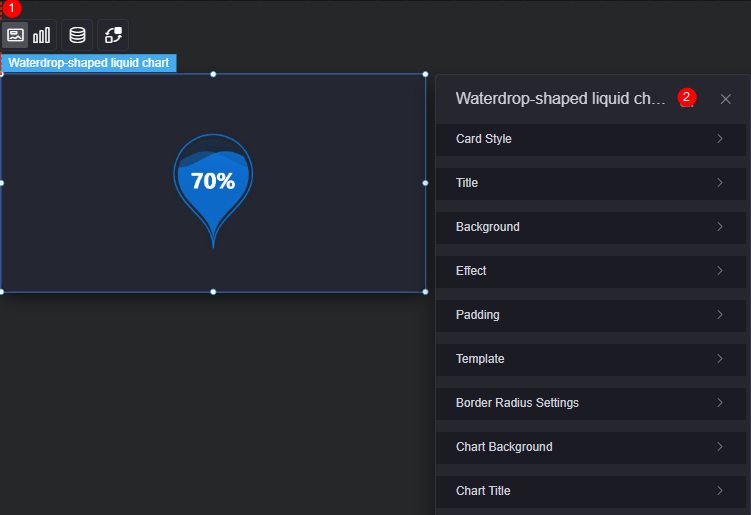The height and width of the screenshot is (515, 751).
Task: Click the top-right corner handle of chart
Action: (x=425, y=74)
